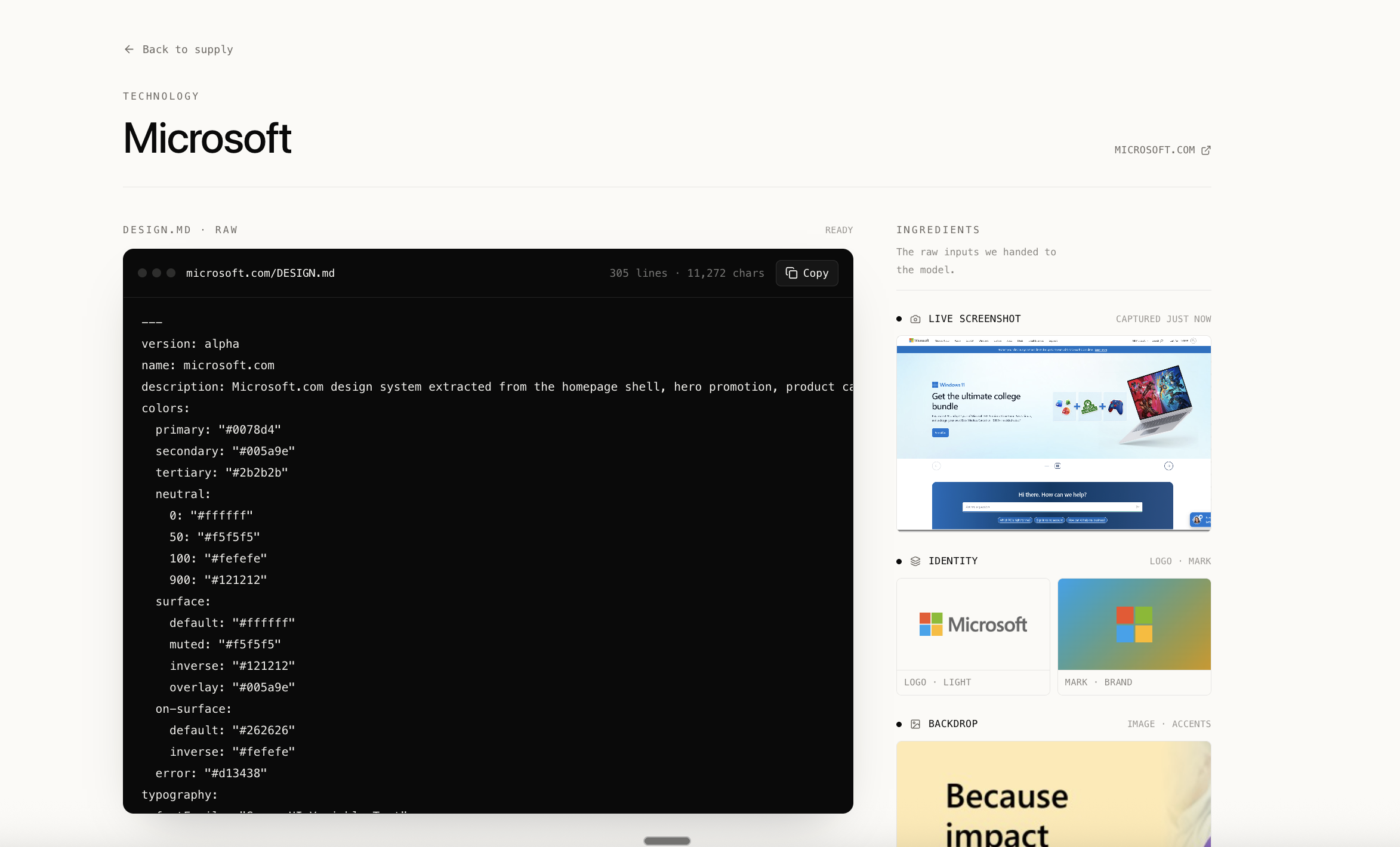Click the image icon beside BACKDROP
1400x847 pixels.
click(915, 724)
